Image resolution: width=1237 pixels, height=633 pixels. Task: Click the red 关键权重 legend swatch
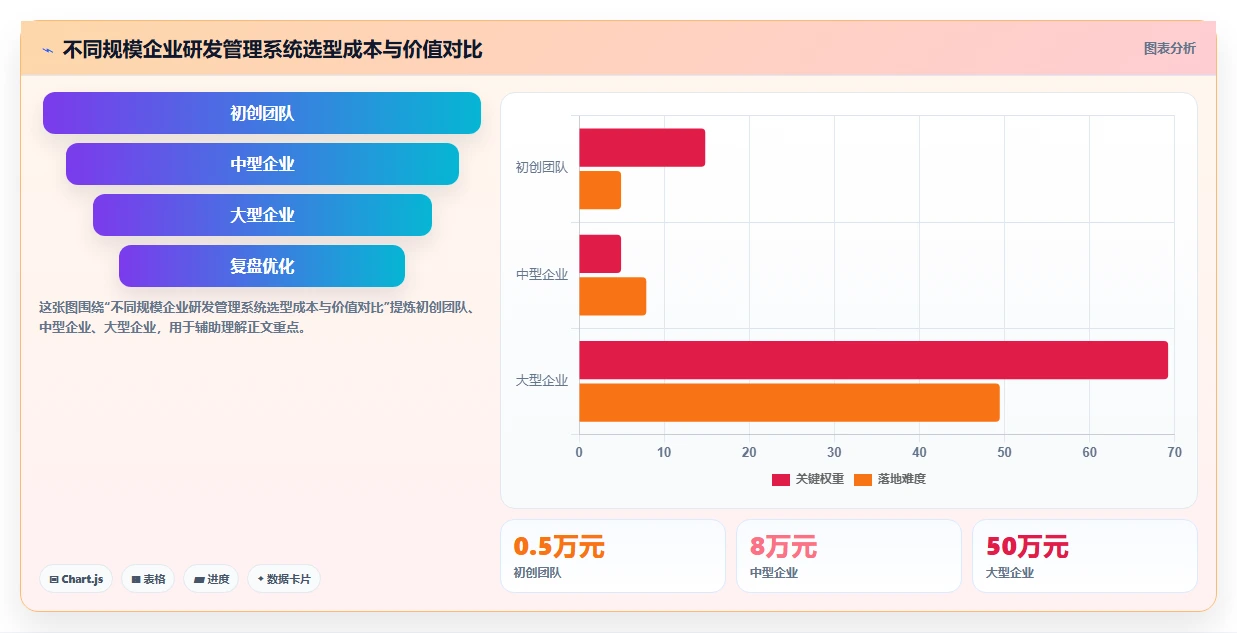781,480
